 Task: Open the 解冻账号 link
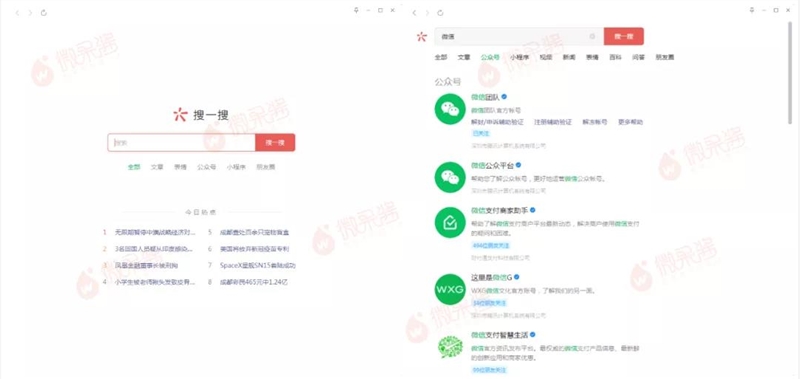595,122
